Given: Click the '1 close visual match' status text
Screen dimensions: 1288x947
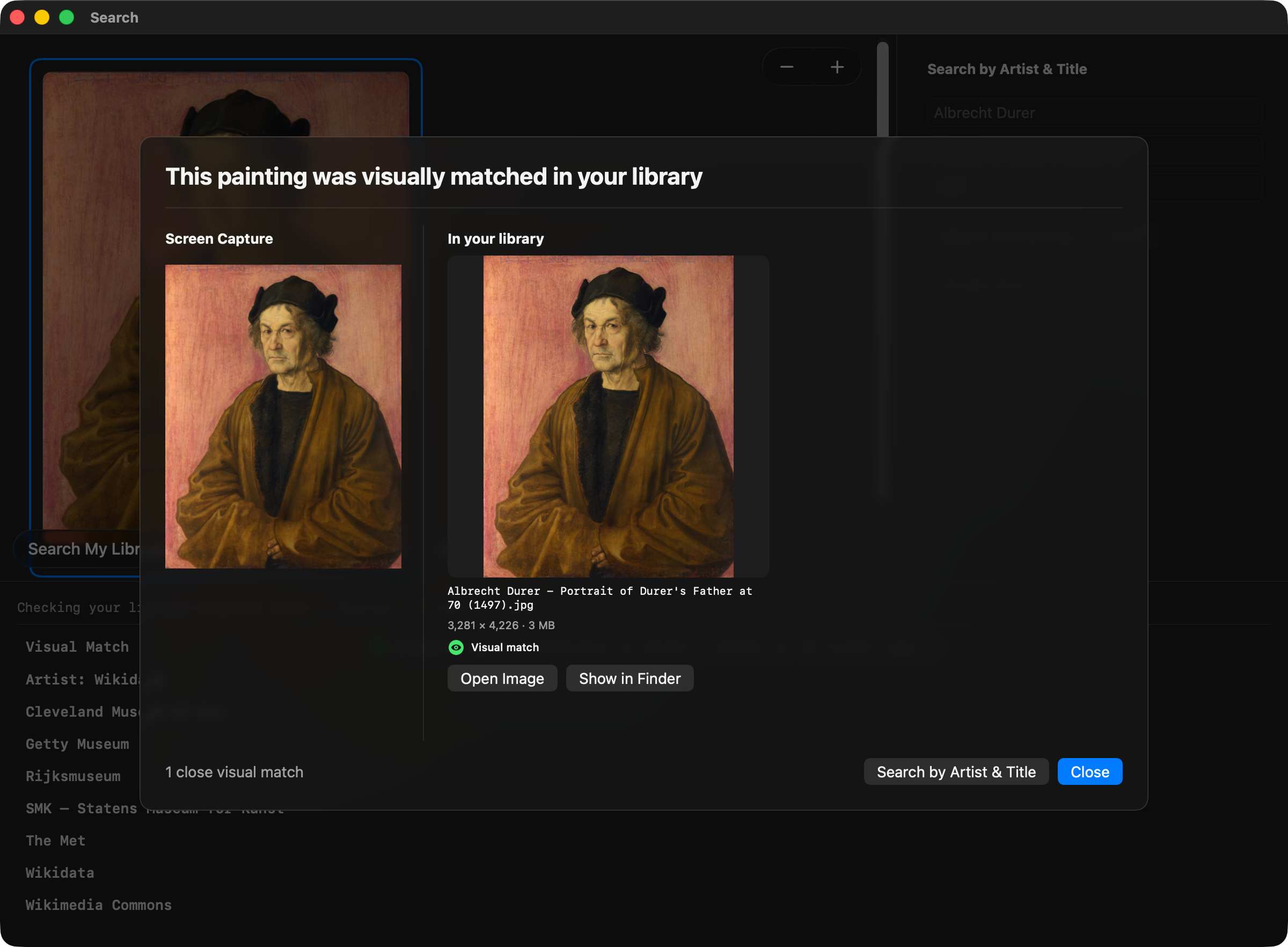Looking at the screenshot, I should 234,771.
